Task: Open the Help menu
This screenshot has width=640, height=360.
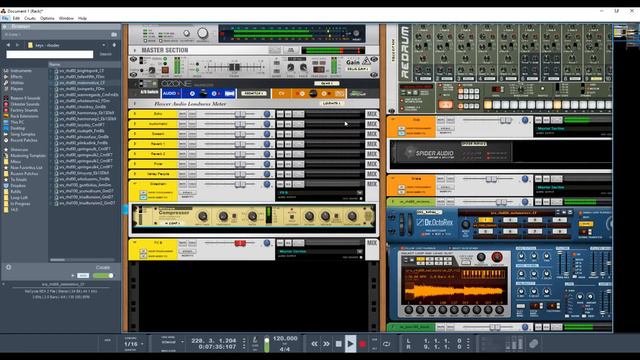Action: coord(82,18)
